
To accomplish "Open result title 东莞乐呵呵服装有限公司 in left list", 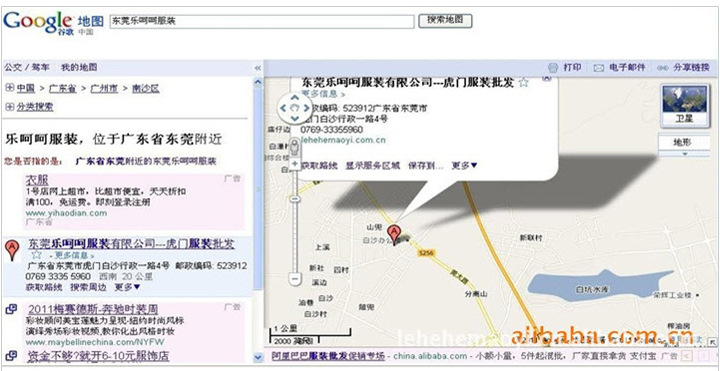I will pyautogui.click(x=131, y=243).
